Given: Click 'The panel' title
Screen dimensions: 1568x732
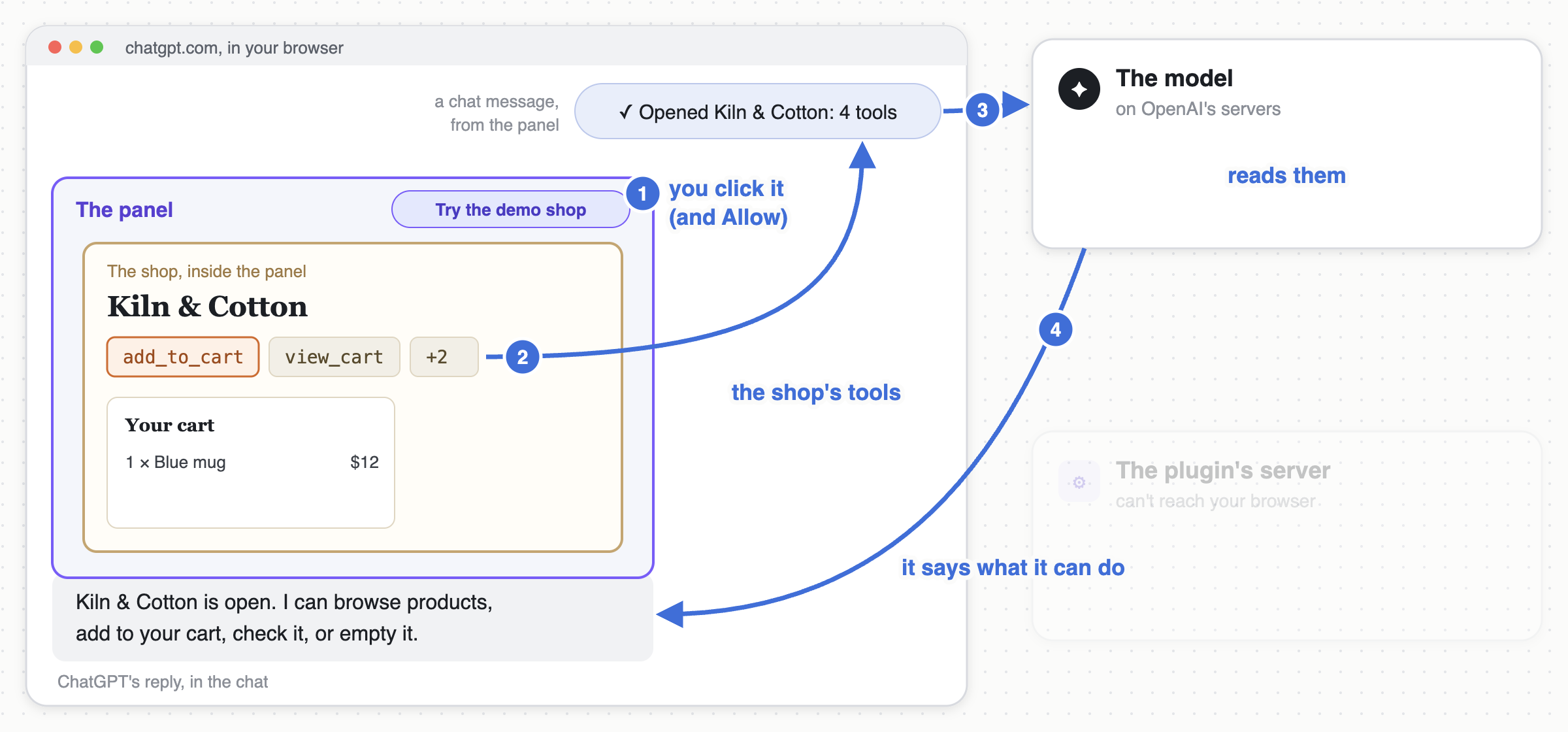Looking at the screenshot, I should tap(124, 210).
